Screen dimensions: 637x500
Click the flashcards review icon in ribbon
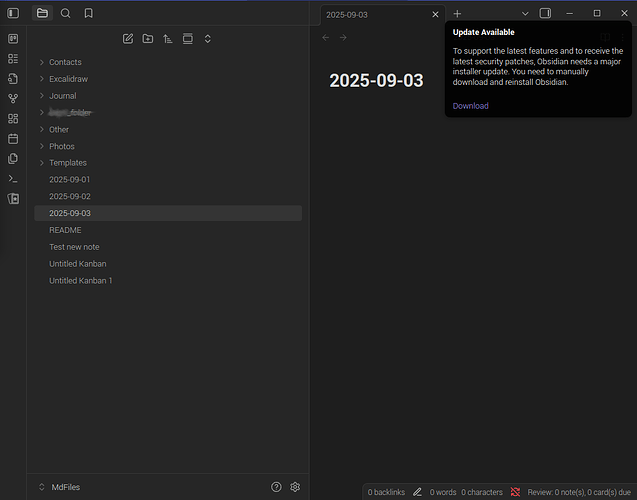pos(13,199)
